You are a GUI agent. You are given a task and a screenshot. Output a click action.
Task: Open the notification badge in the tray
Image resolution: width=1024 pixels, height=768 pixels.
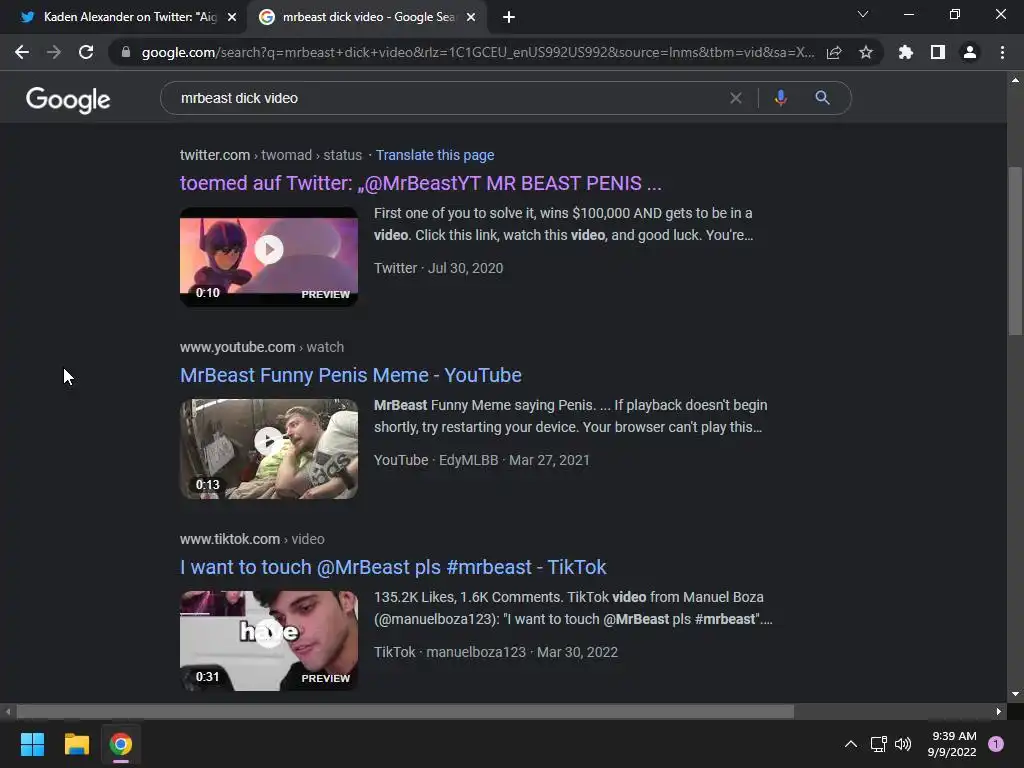(x=996, y=744)
